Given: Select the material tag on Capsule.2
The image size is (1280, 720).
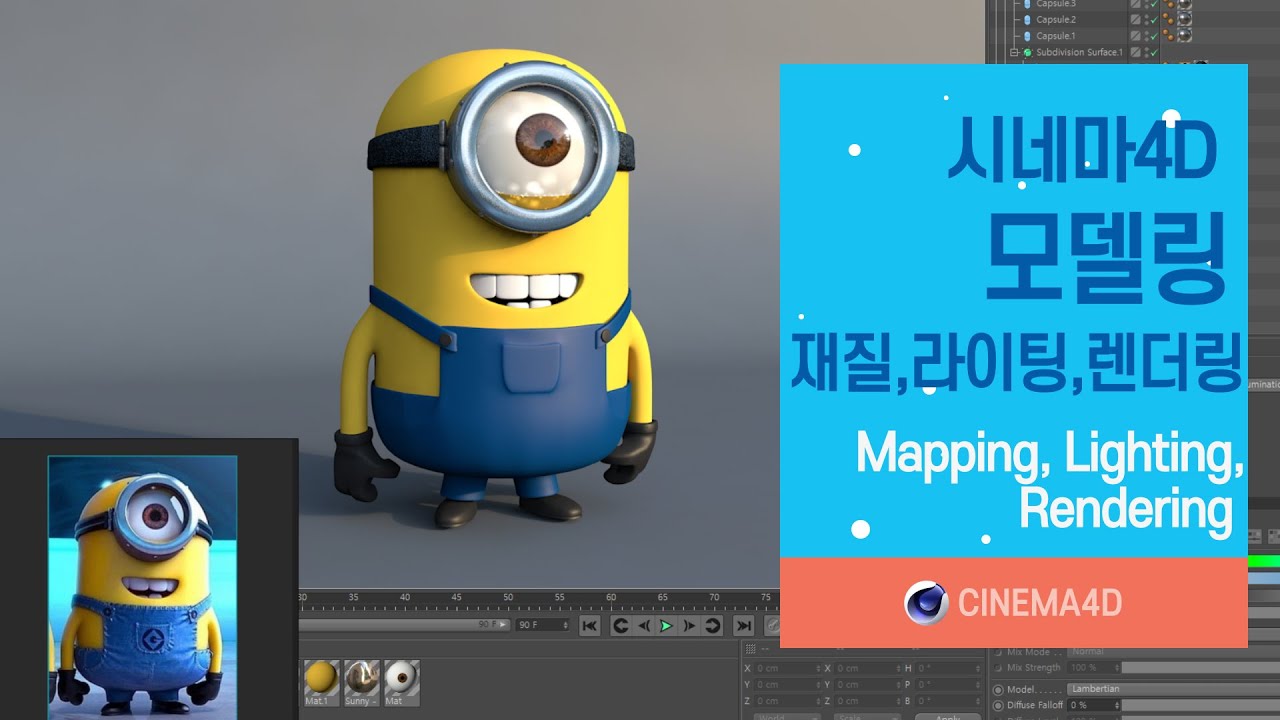Looking at the screenshot, I should point(1184,20).
